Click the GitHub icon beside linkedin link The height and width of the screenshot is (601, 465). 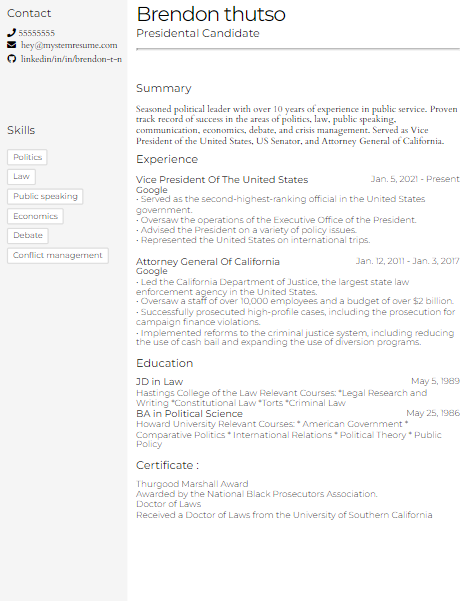pyautogui.click(x=12, y=59)
